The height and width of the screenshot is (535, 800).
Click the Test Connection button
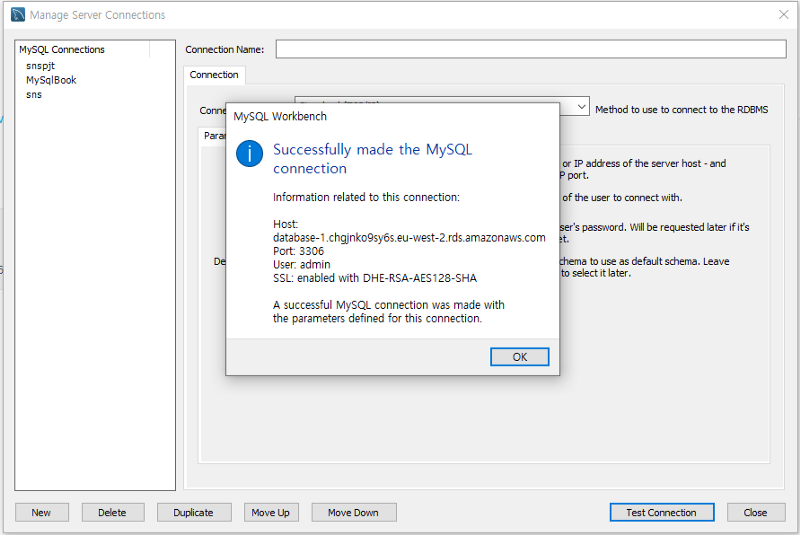662,513
